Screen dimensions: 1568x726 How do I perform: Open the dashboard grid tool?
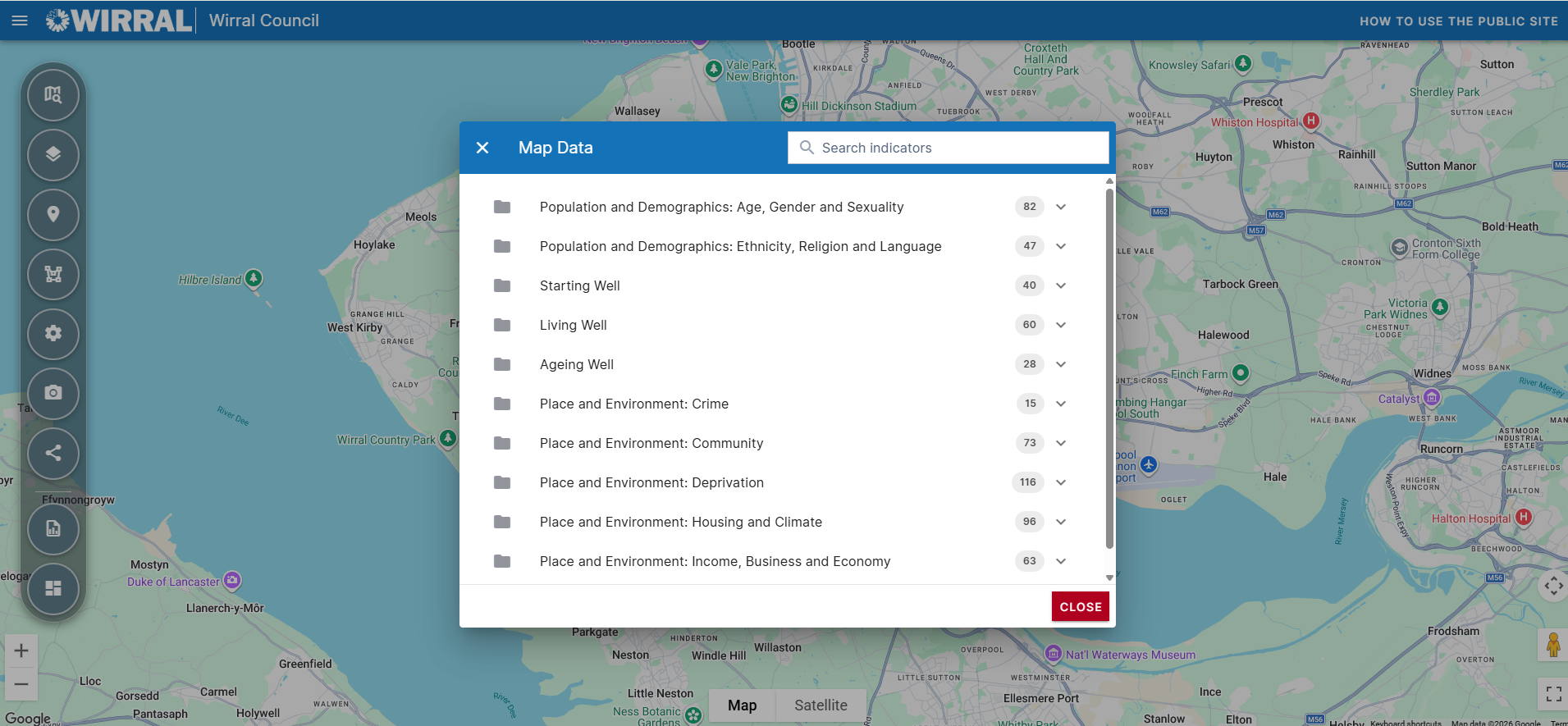pos(53,588)
